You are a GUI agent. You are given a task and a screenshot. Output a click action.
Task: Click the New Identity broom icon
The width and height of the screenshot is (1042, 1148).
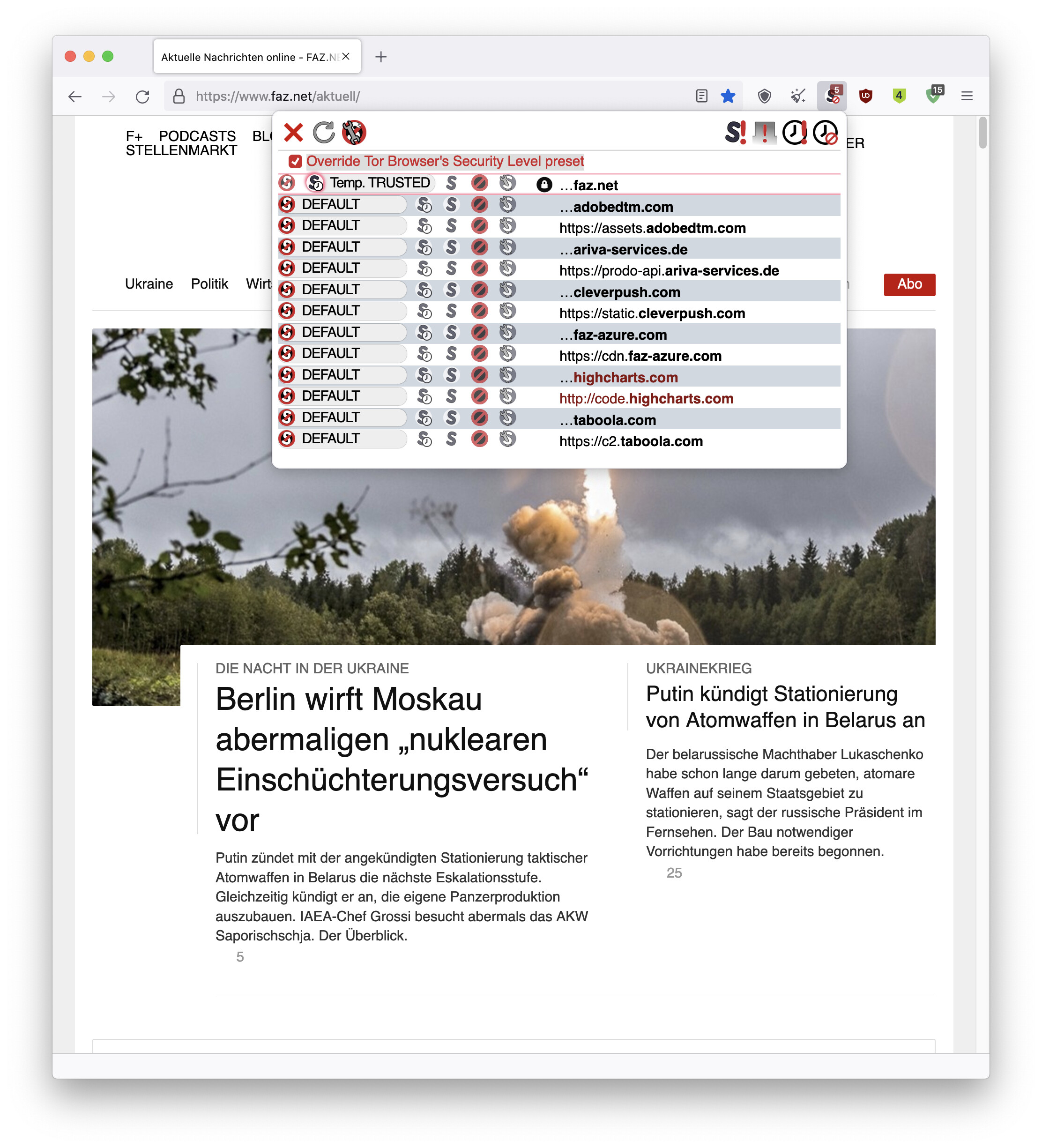coord(798,96)
